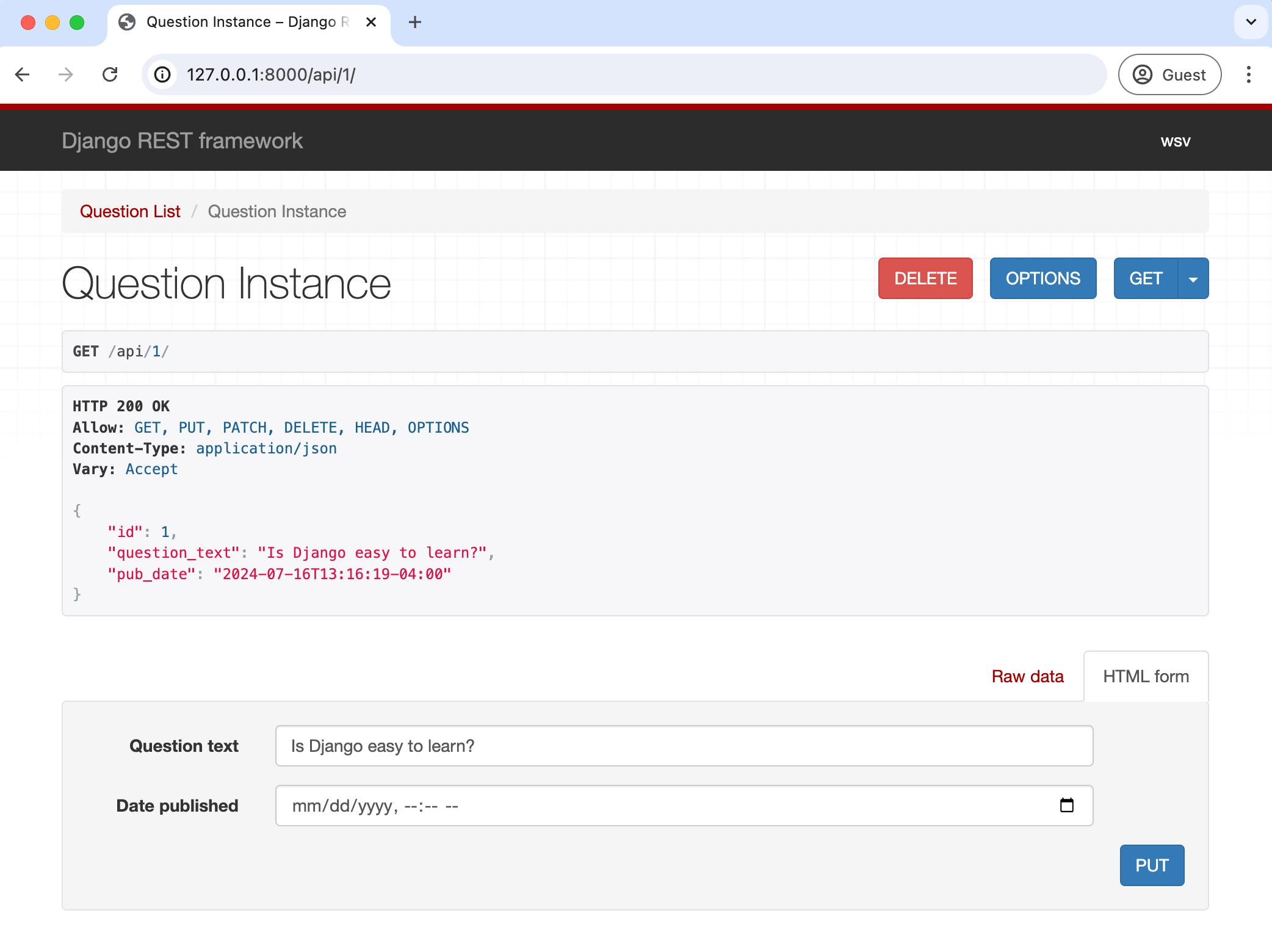Send an OPTIONS request
This screenshot has height=952, width=1272.
click(1043, 279)
